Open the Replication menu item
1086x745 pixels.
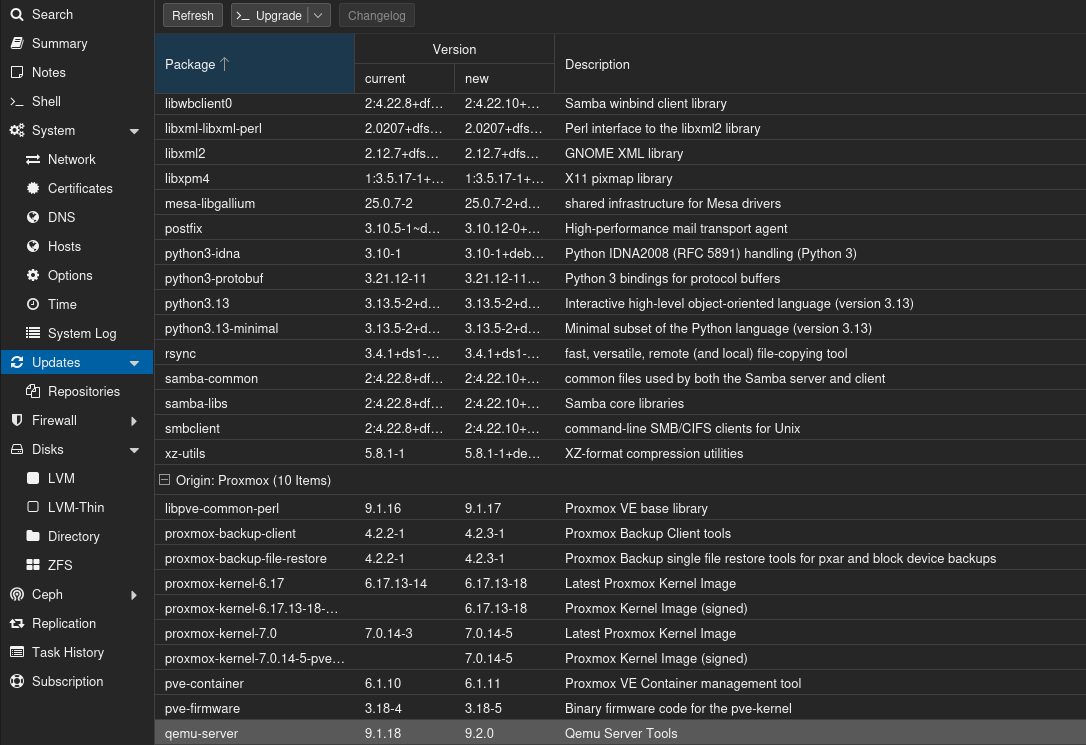[76, 623]
